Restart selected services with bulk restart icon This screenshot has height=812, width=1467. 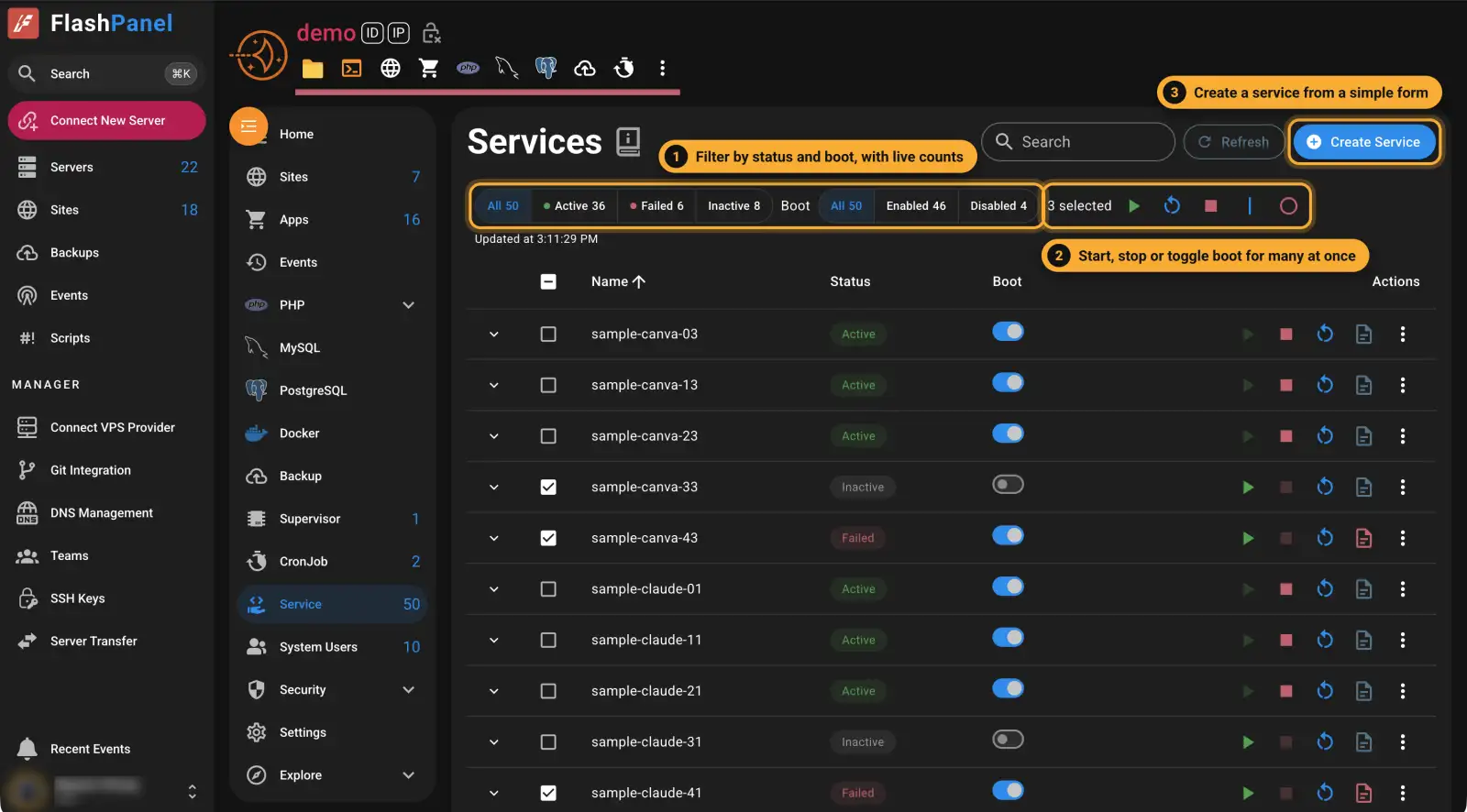point(1172,206)
